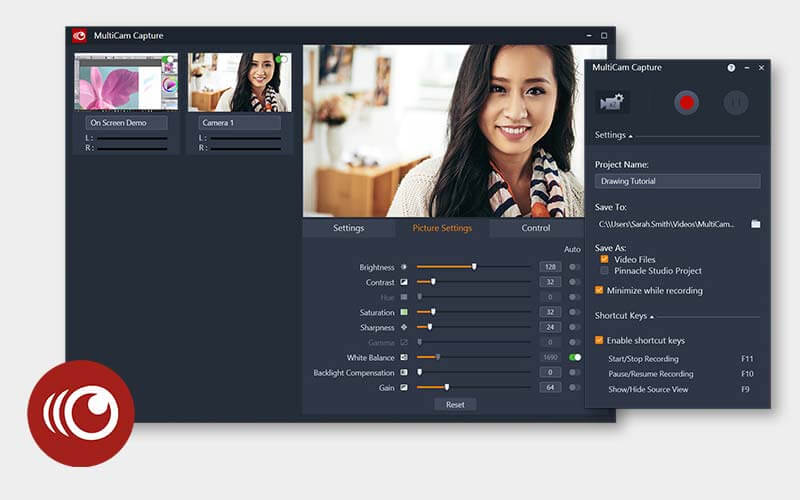
Task: Click the red Record button
Action: [685, 101]
